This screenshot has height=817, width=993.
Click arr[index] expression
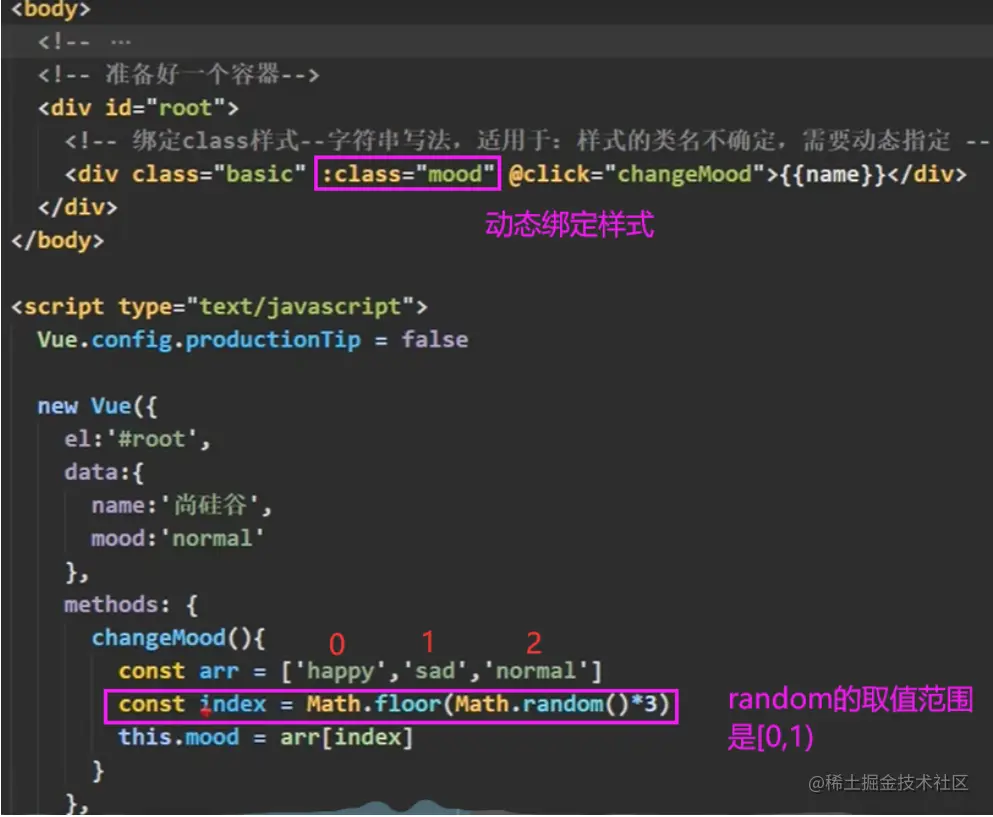[x=346, y=737]
